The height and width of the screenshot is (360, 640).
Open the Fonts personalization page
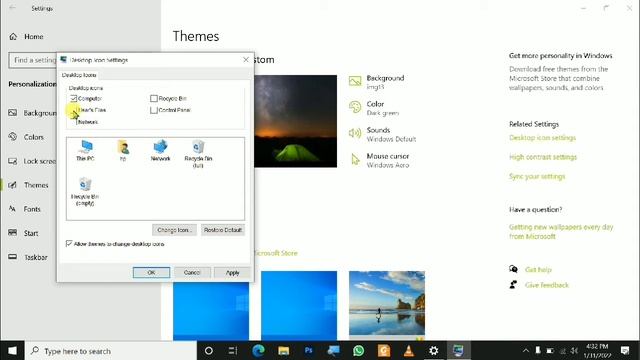(24, 209)
